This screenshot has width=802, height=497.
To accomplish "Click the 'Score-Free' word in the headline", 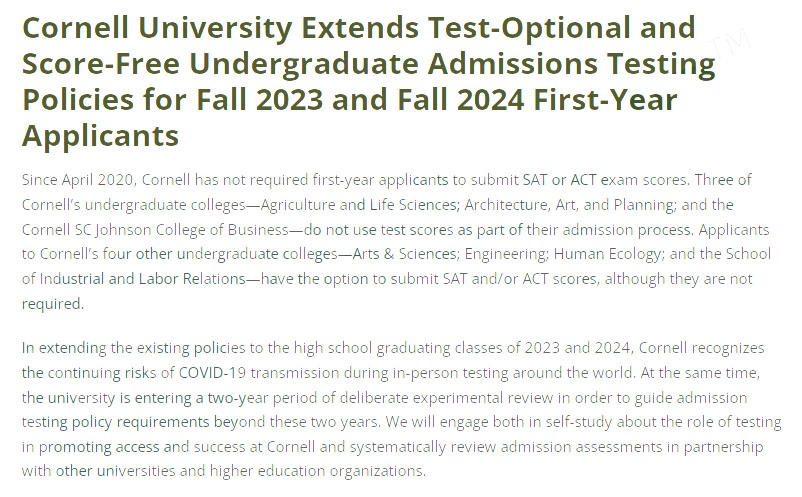I will point(101,63).
